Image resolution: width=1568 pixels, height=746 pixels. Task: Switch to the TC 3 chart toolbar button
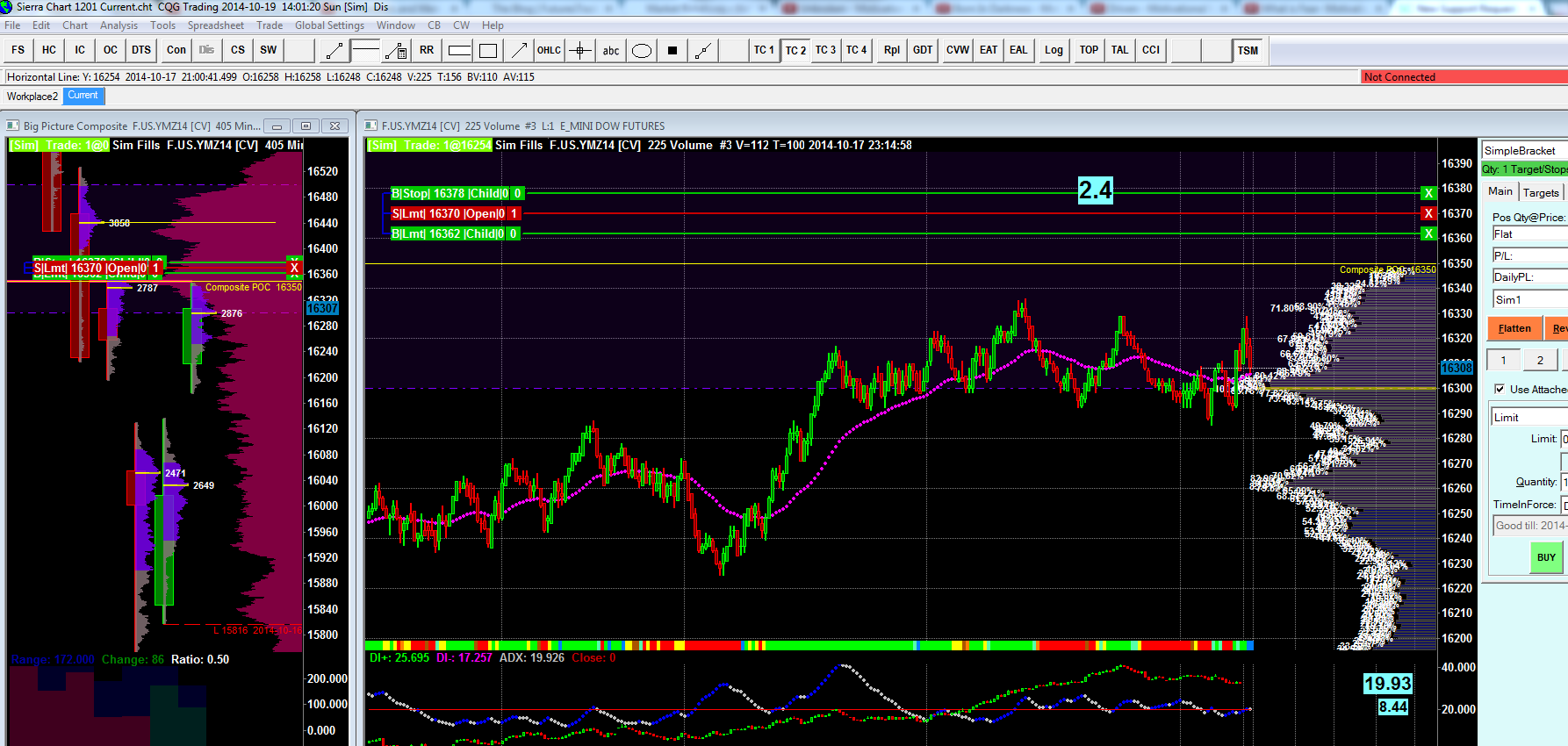pos(825,50)
